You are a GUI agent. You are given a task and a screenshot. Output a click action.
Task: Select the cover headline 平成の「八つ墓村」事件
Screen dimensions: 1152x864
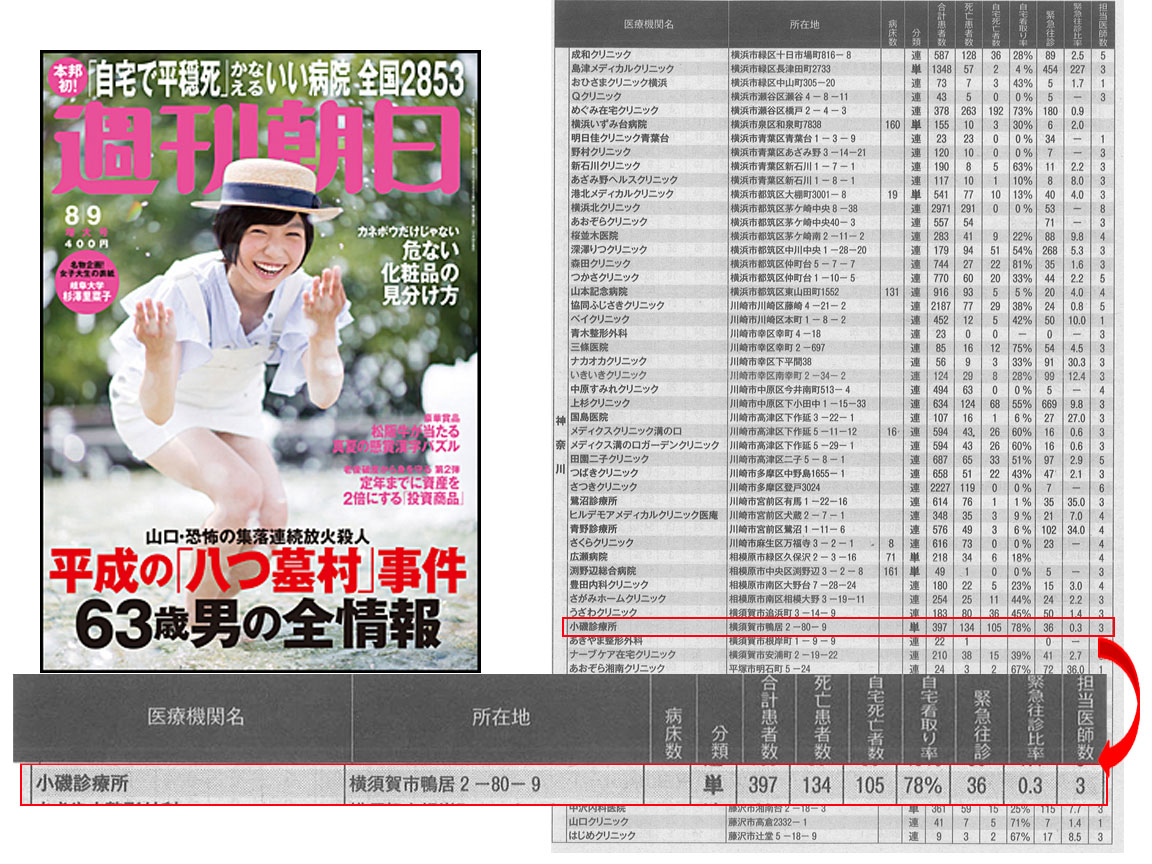259,572
